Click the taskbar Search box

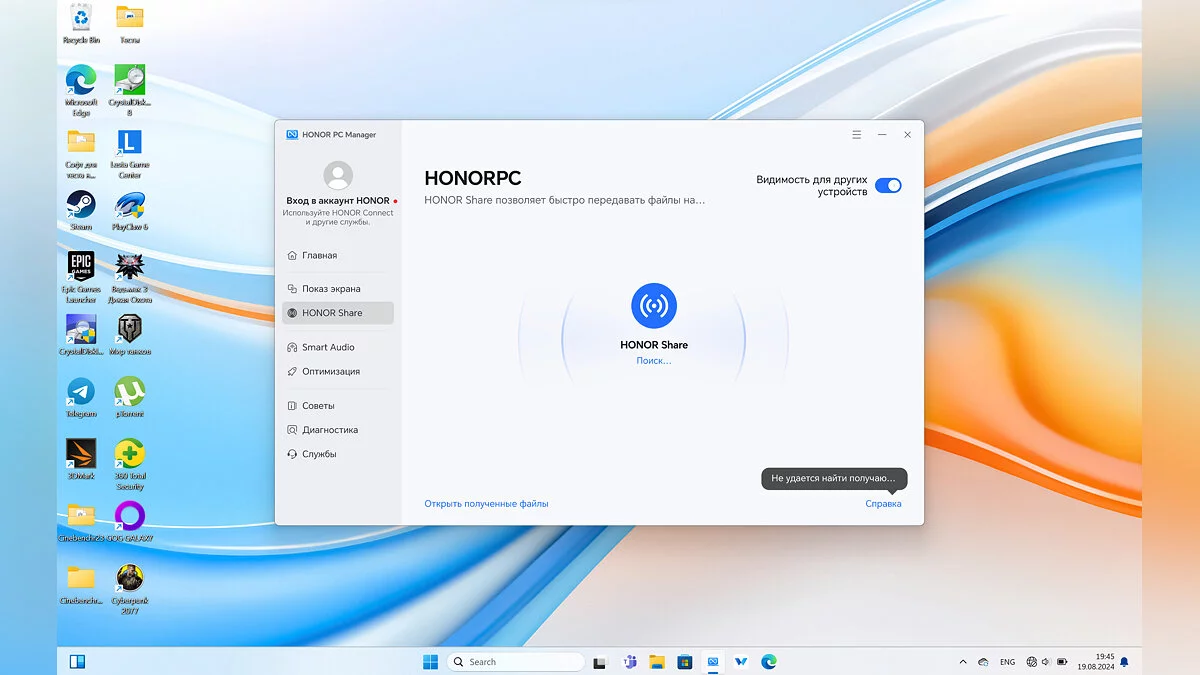tap(515, 662)
